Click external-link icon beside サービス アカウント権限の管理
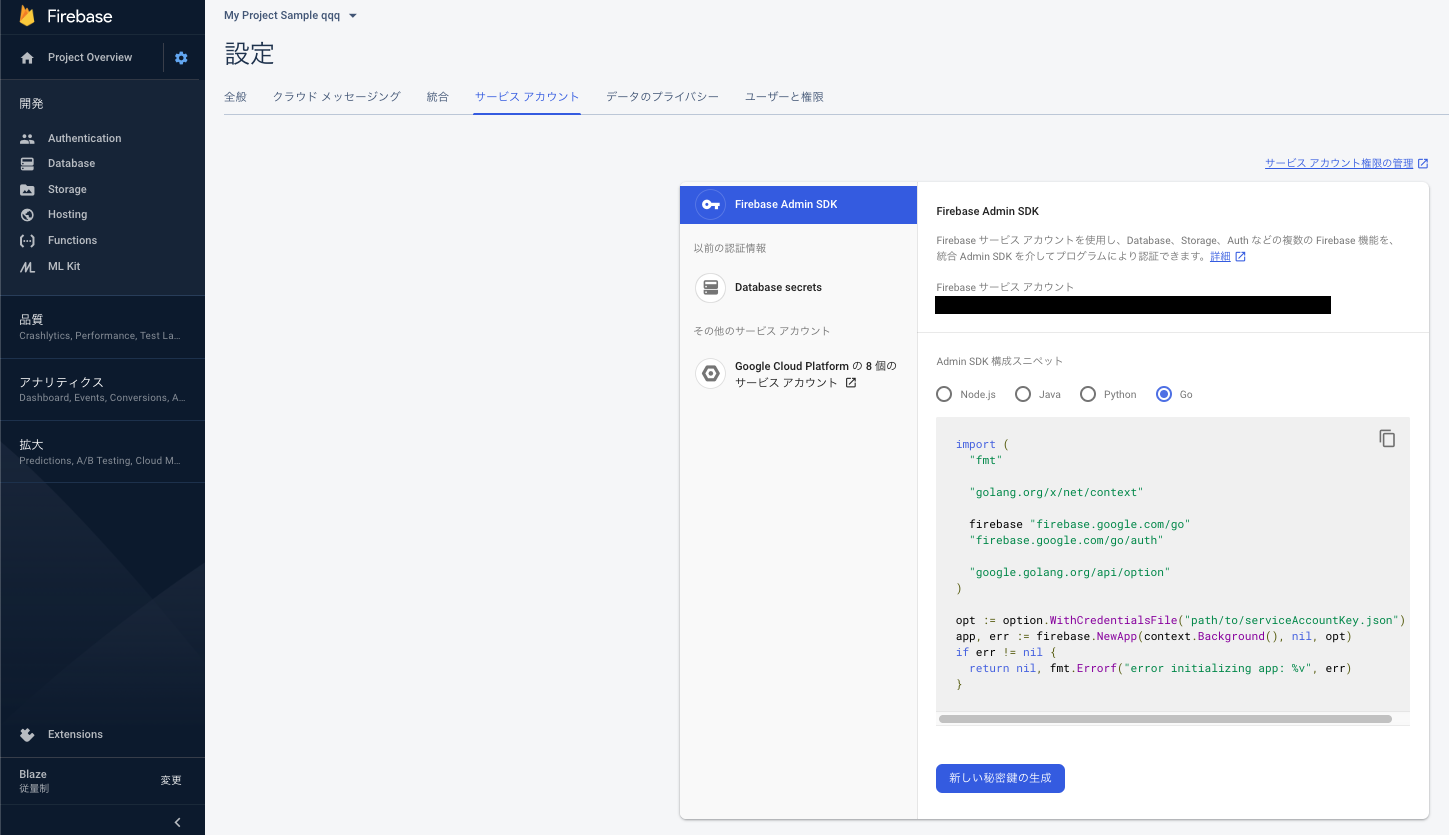 click(1423, 163)
